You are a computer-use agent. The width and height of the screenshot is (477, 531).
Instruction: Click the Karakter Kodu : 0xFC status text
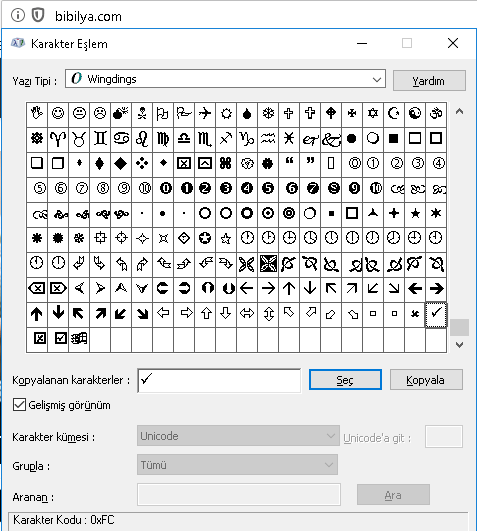coord(64,520)
